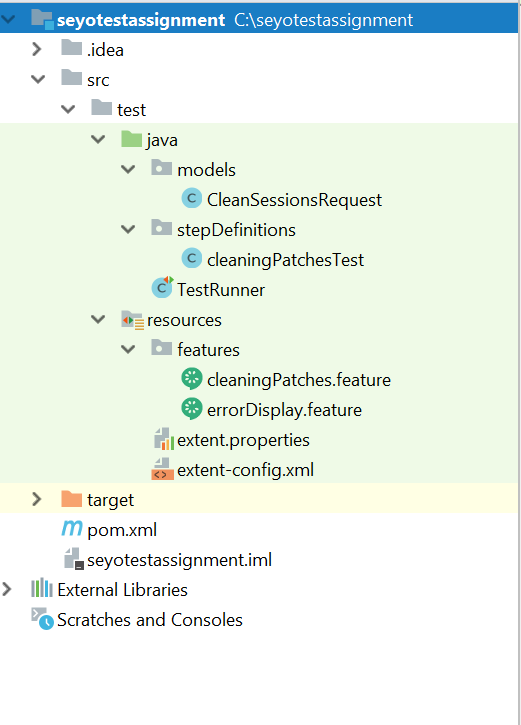Open CleanSessionsRequest class
This screenshot has width=521, height=725.
pyautogui.click(x=294, y=200)
